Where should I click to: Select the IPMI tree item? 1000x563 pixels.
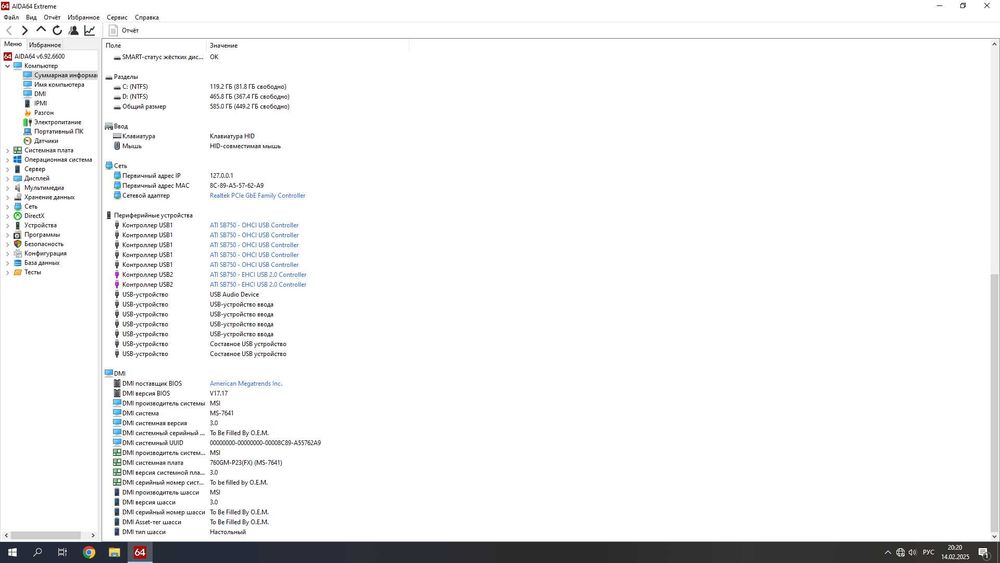(36, 103)
